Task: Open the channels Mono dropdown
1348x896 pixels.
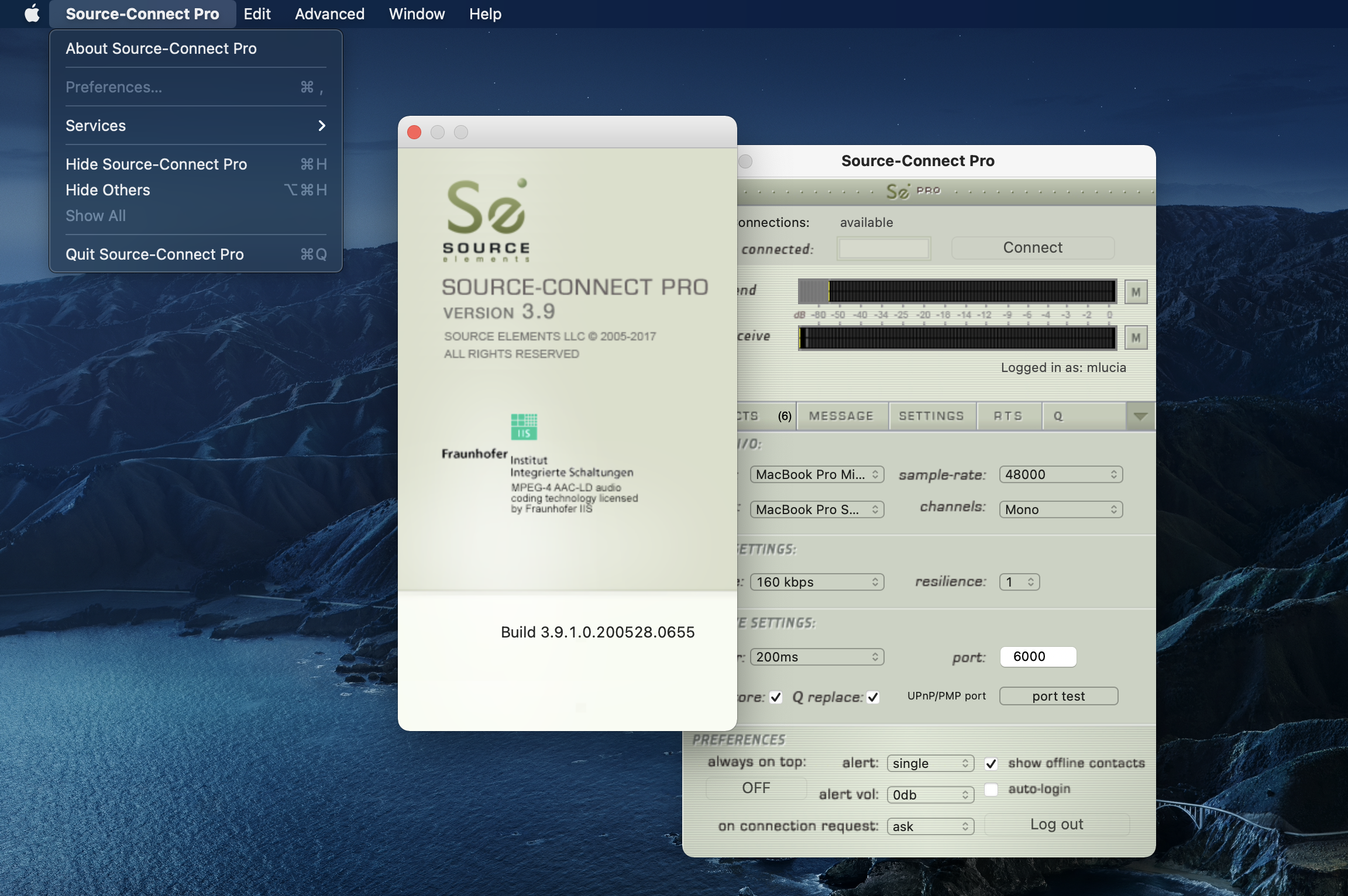Action: point(1061,509)
